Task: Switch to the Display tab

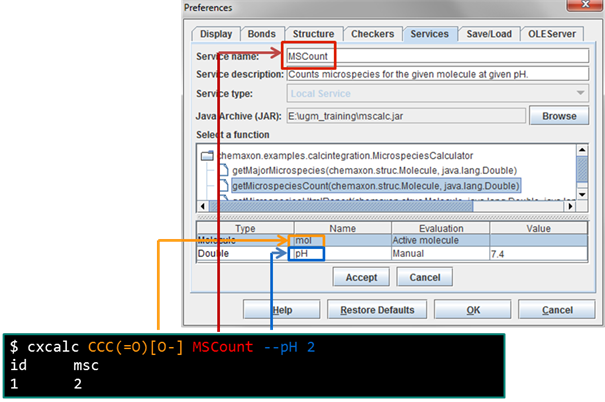Action: (x=215, y=34)
